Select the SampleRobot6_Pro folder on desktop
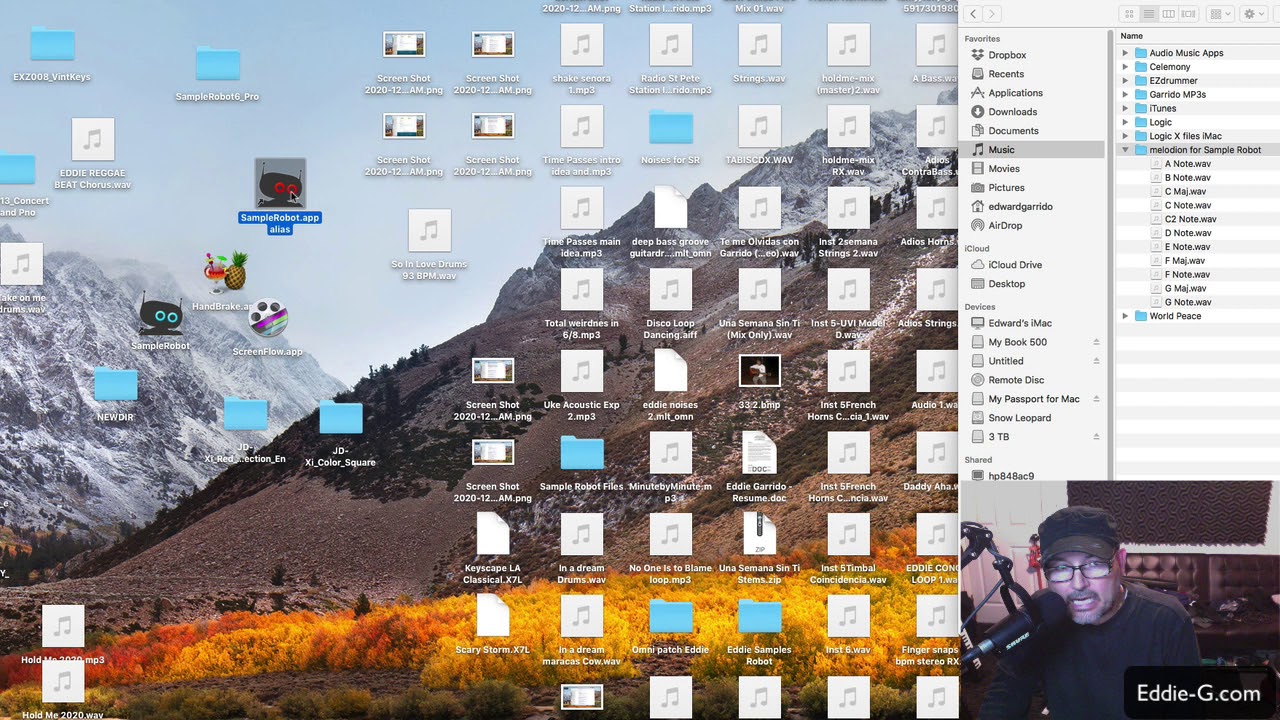Image resolution: width=1280 pixels, height=720 pixels. [217, 64]
